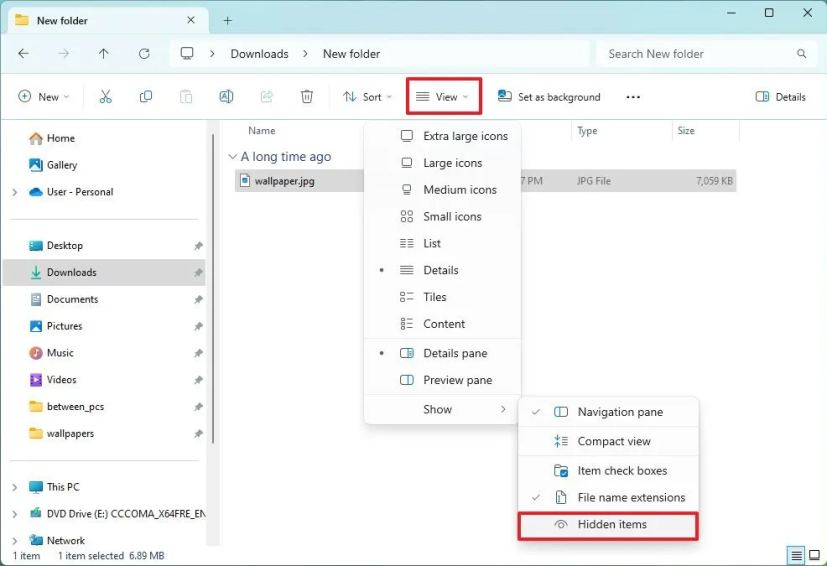
Task: Go up one folder level arrow
Action: [x=103, y=53]
